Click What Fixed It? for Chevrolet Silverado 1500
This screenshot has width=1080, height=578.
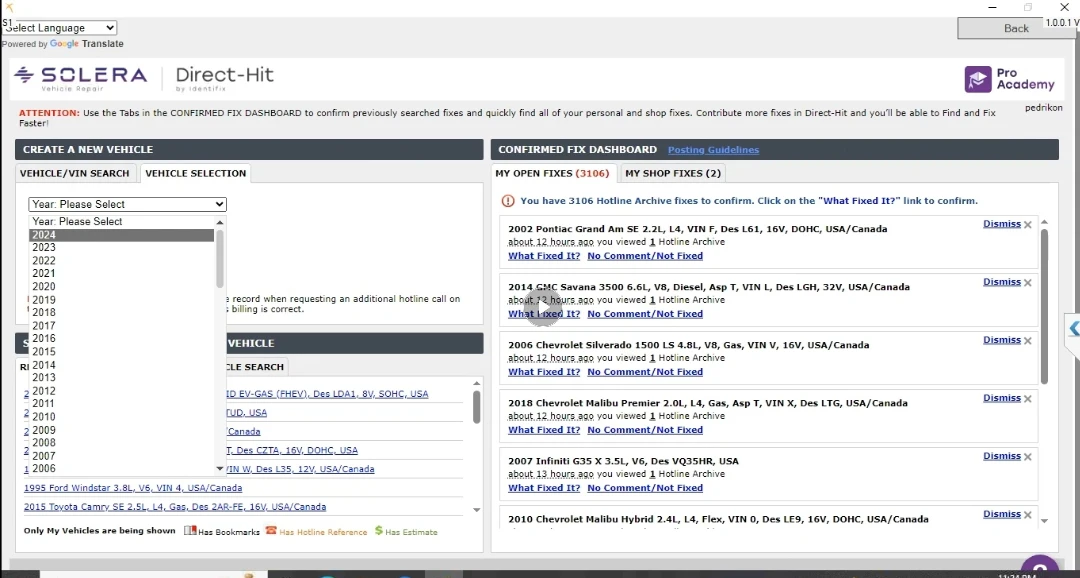(x=544, y=371)
